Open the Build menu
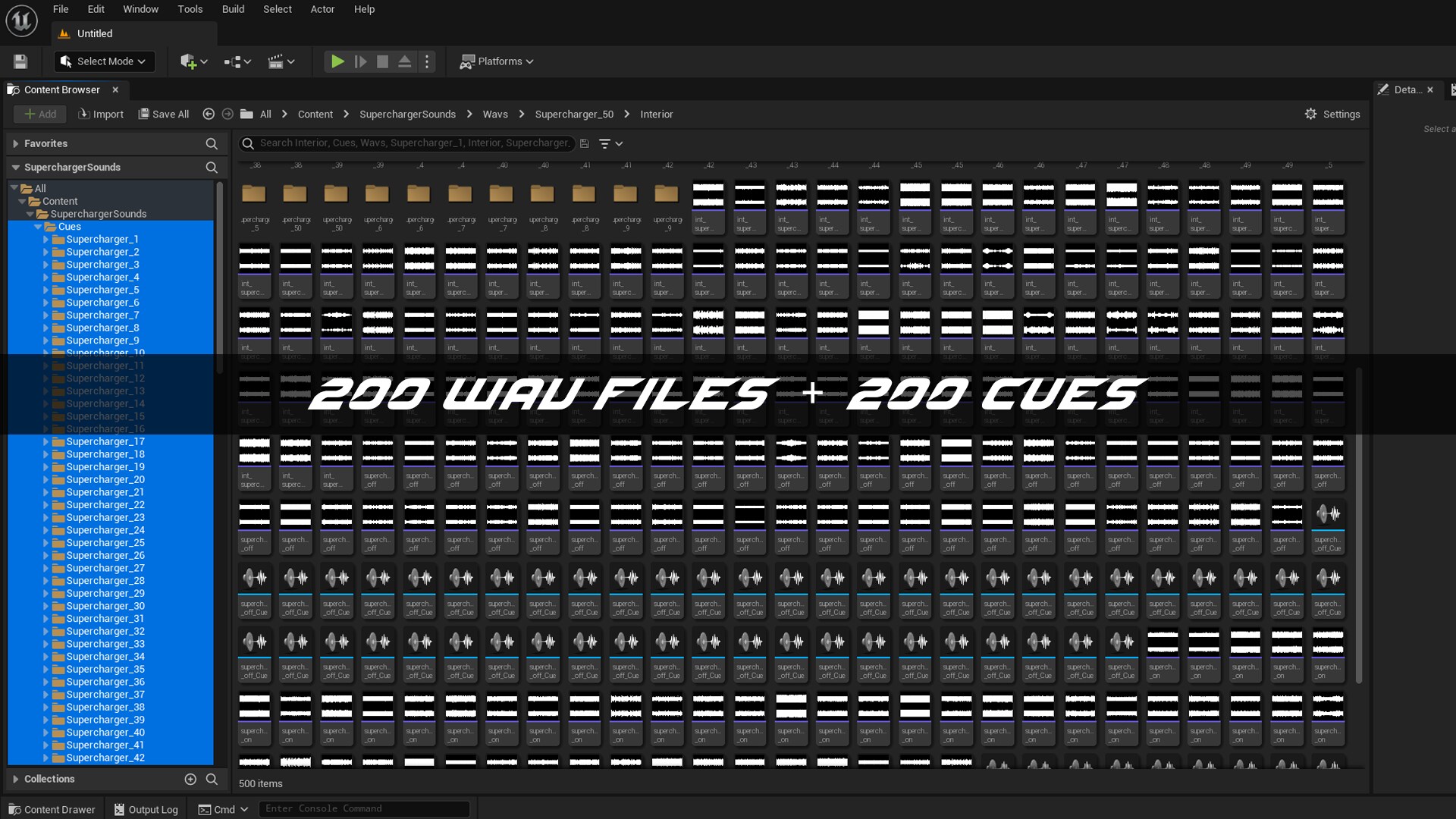This screenshot has width=1456, height=819. pyautogui.click(x=233, y=9)
